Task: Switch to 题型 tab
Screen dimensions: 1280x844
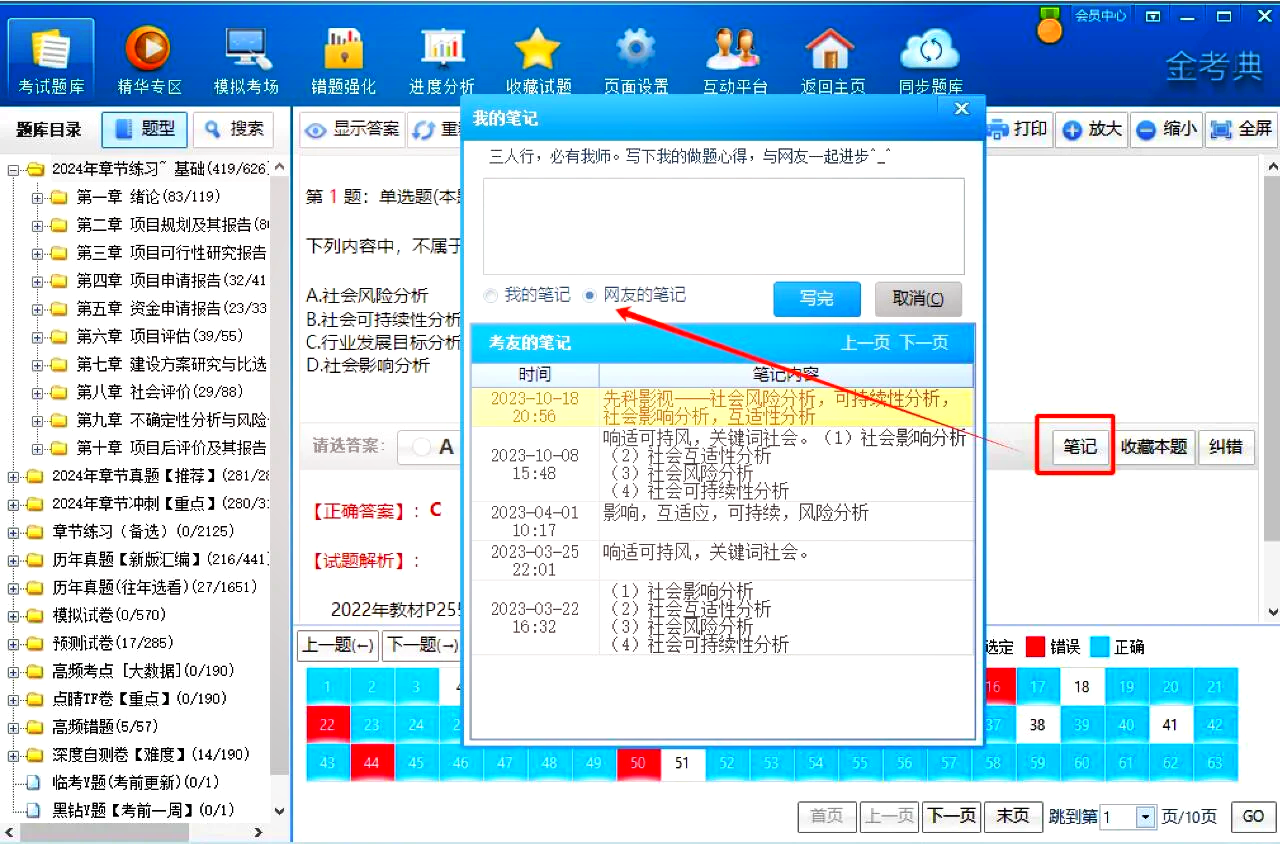Action: [145, 129]
